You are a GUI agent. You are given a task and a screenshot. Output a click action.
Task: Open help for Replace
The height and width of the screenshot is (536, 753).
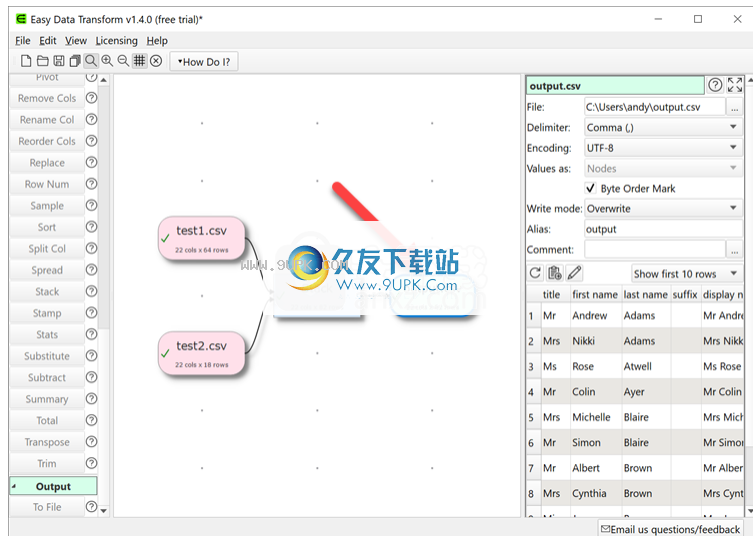91,162
